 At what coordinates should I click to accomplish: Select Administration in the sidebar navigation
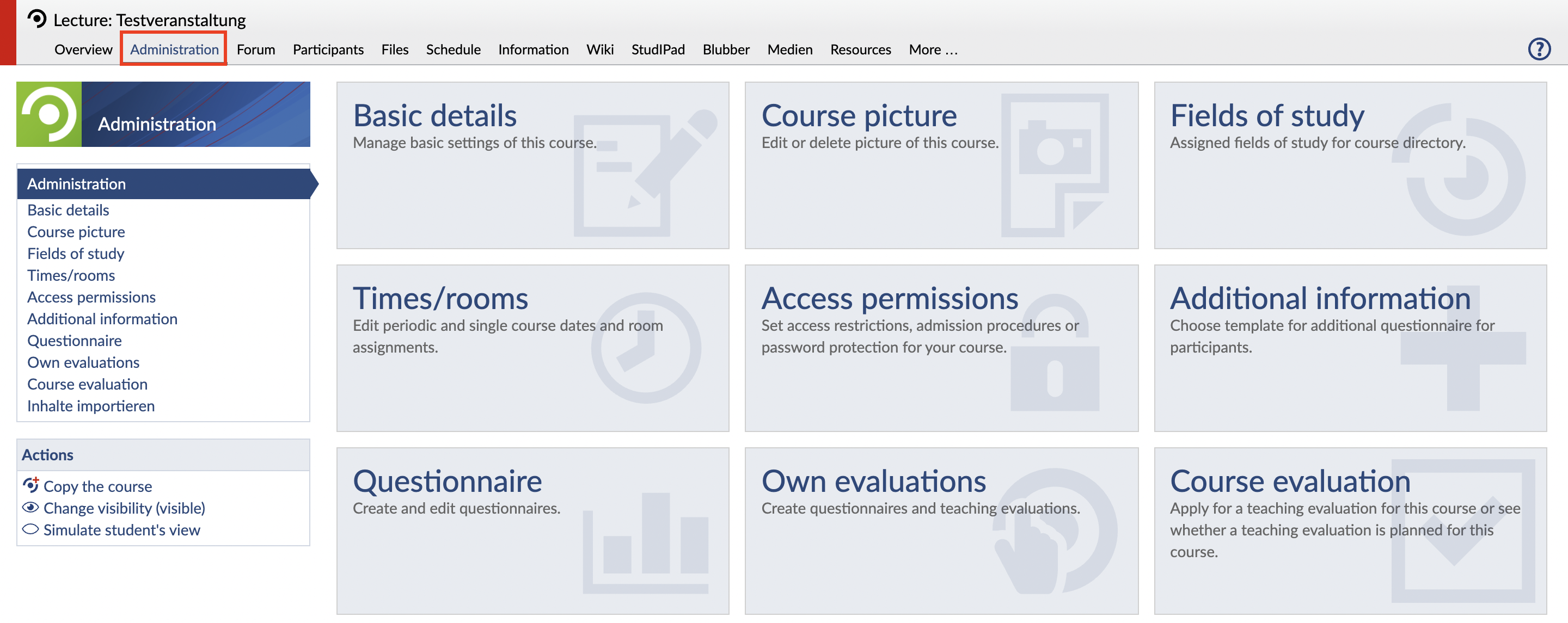(x=77, y=184)
